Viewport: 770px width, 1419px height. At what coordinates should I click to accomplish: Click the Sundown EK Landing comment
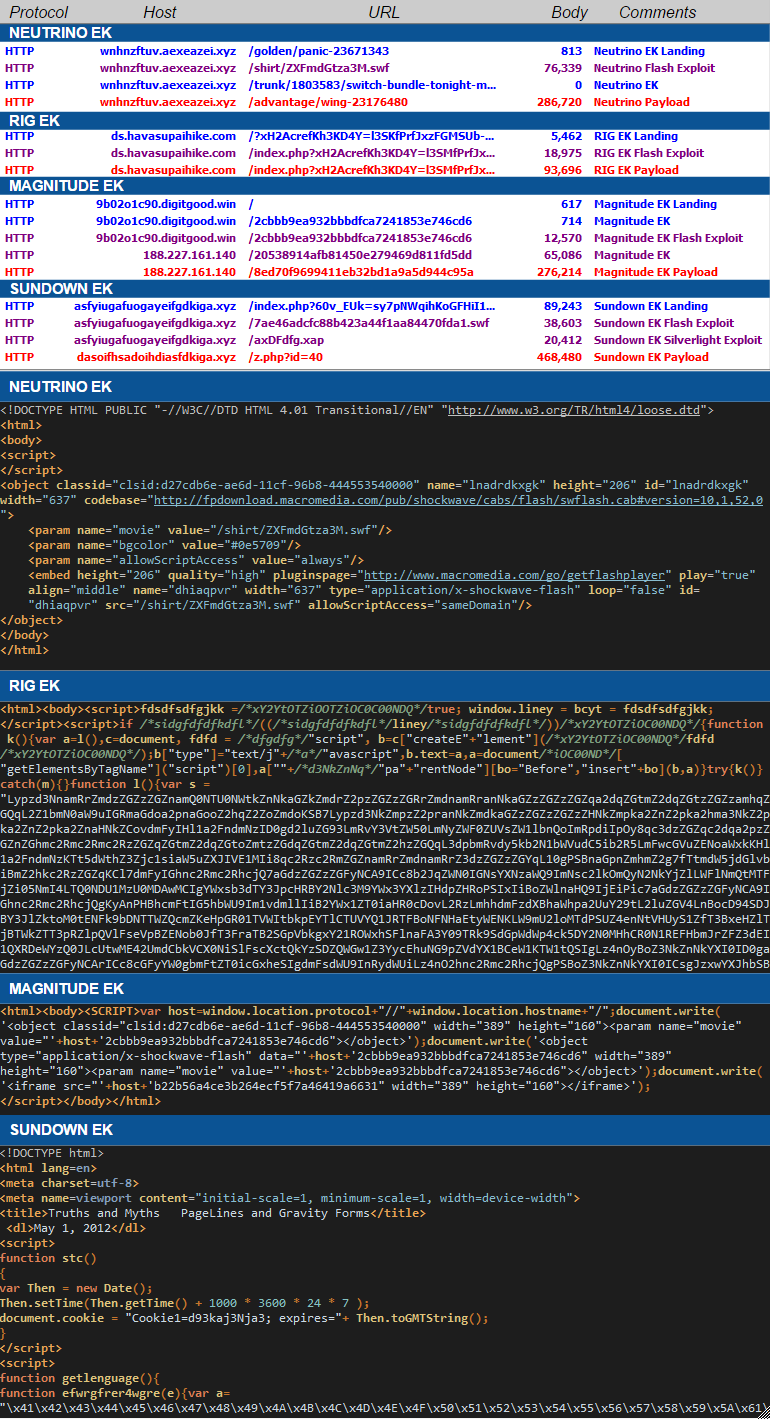651,306
